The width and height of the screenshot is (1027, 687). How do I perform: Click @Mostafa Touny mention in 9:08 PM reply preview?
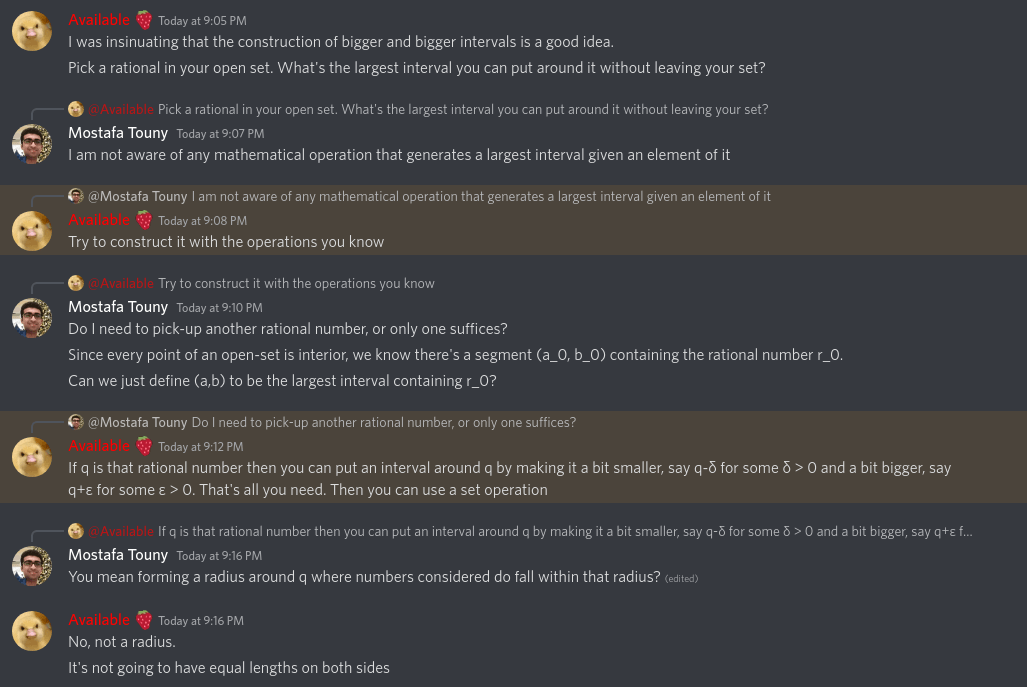click(x=138, y=196)
